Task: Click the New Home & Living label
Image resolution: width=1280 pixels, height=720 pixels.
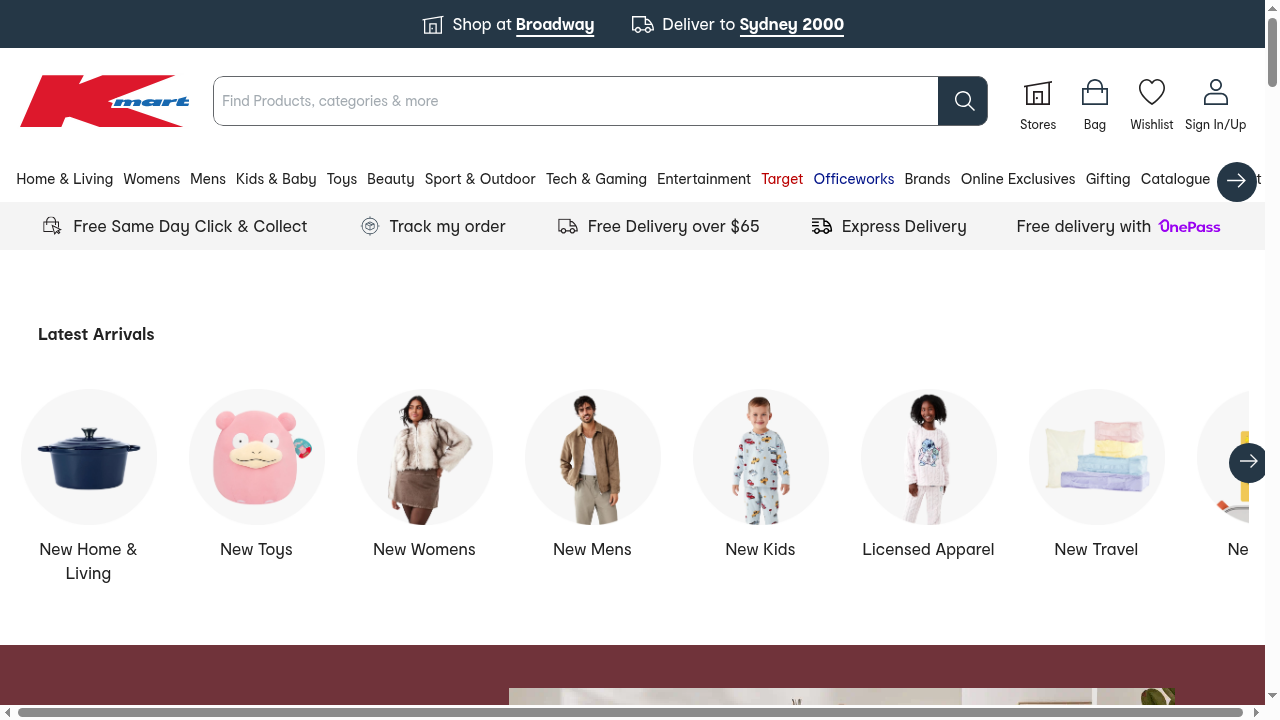Action: click(x=88, y=561)
